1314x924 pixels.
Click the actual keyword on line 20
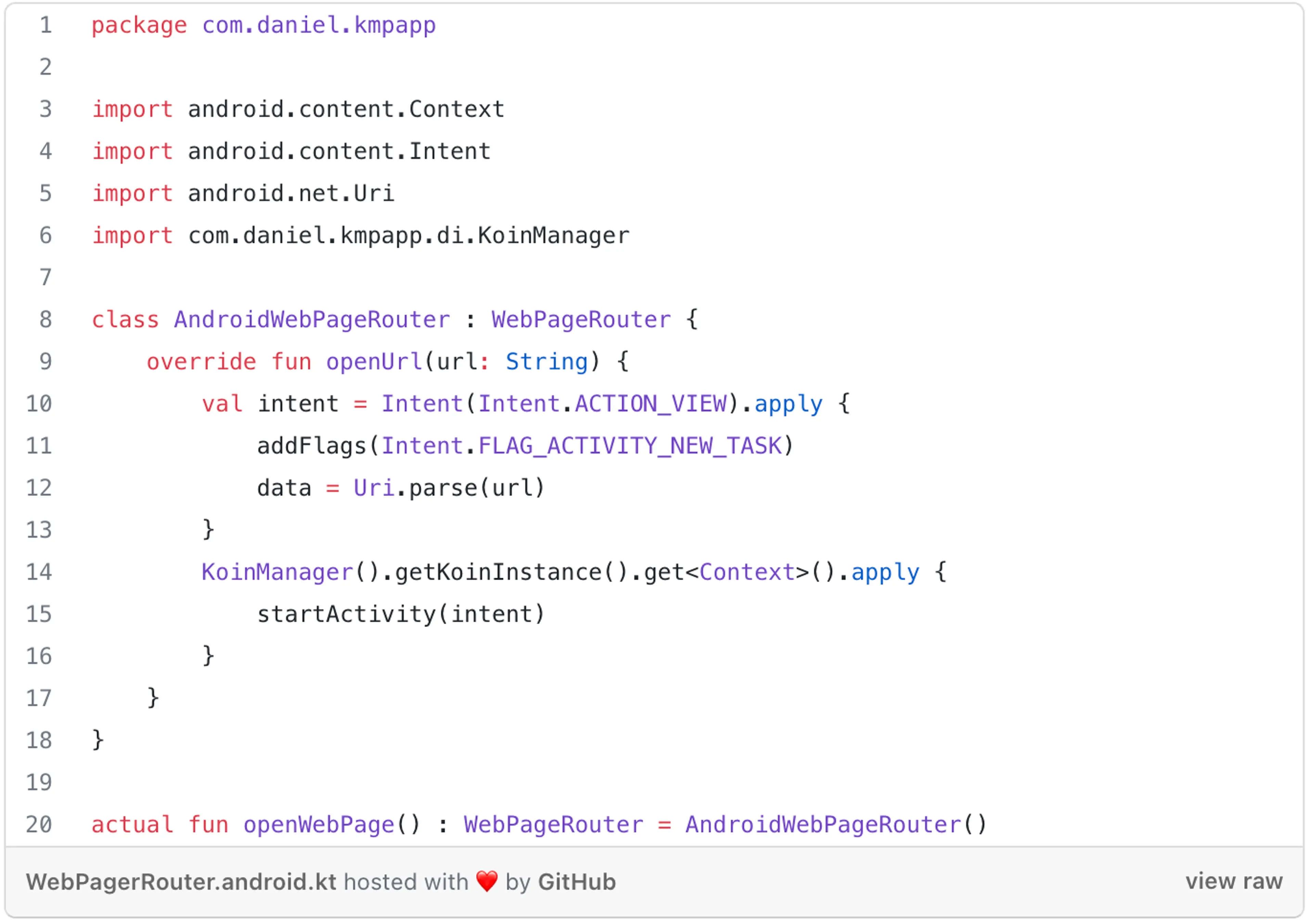132,825
